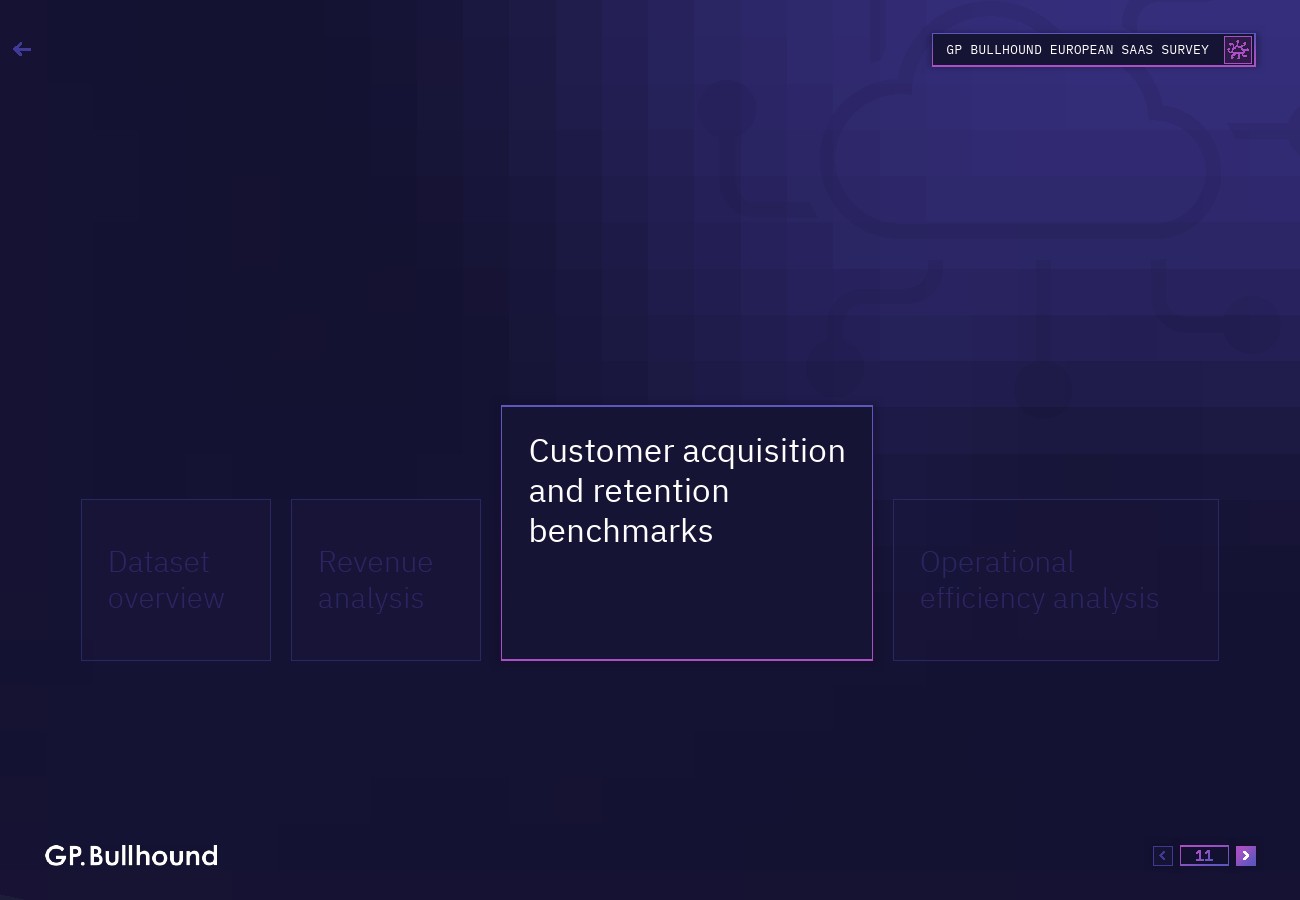Screen dimensions: 1300x900
Task: Click the network icon in survey badge
Action: click(x=1238, y=50)
